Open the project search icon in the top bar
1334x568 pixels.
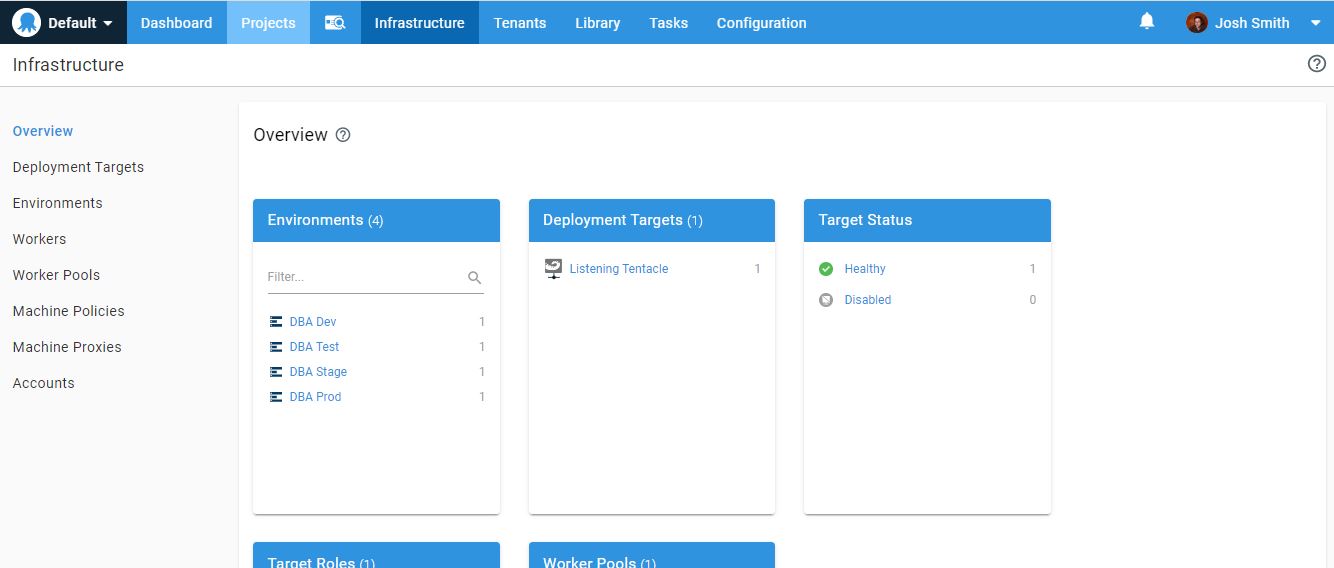(x=335, y=22)
